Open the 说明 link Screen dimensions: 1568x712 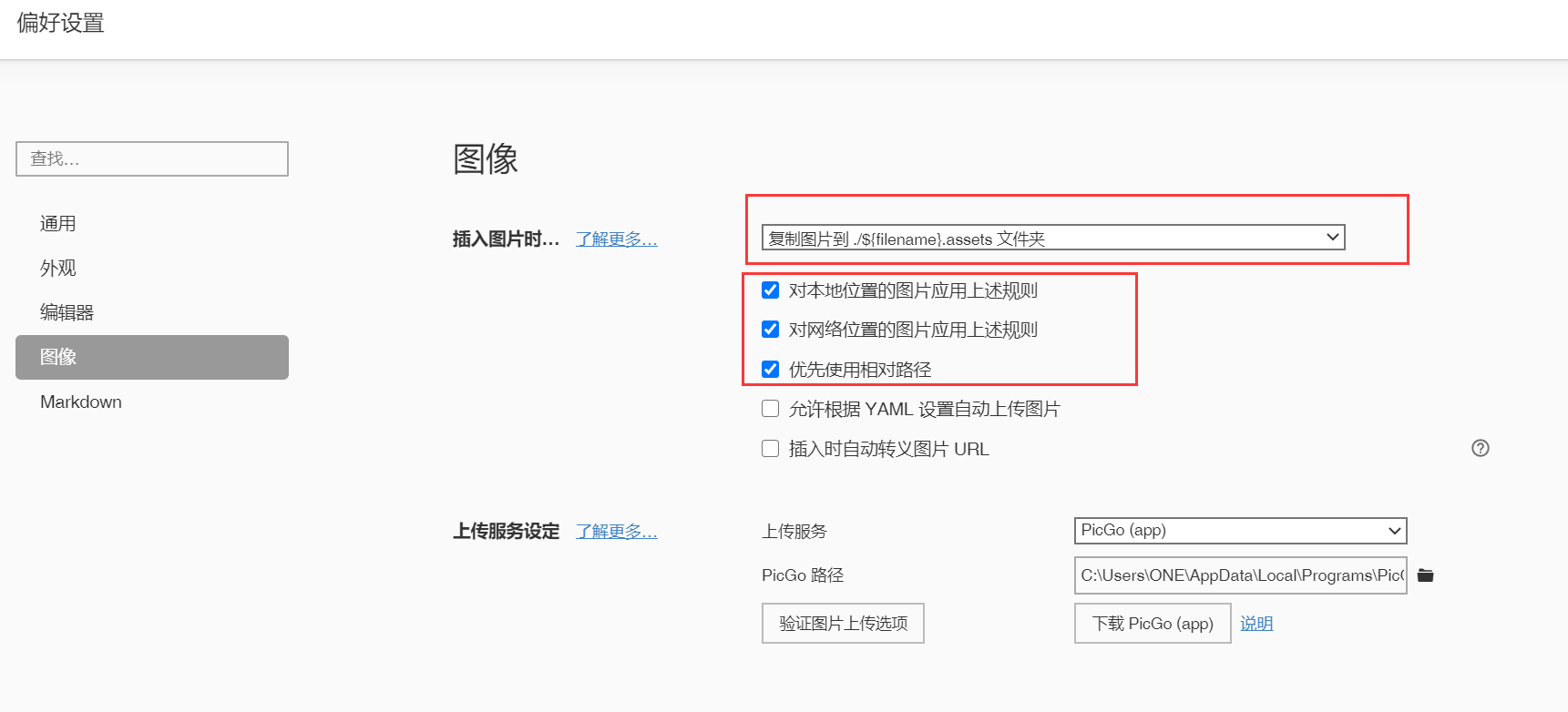(x=1256, y=624)
